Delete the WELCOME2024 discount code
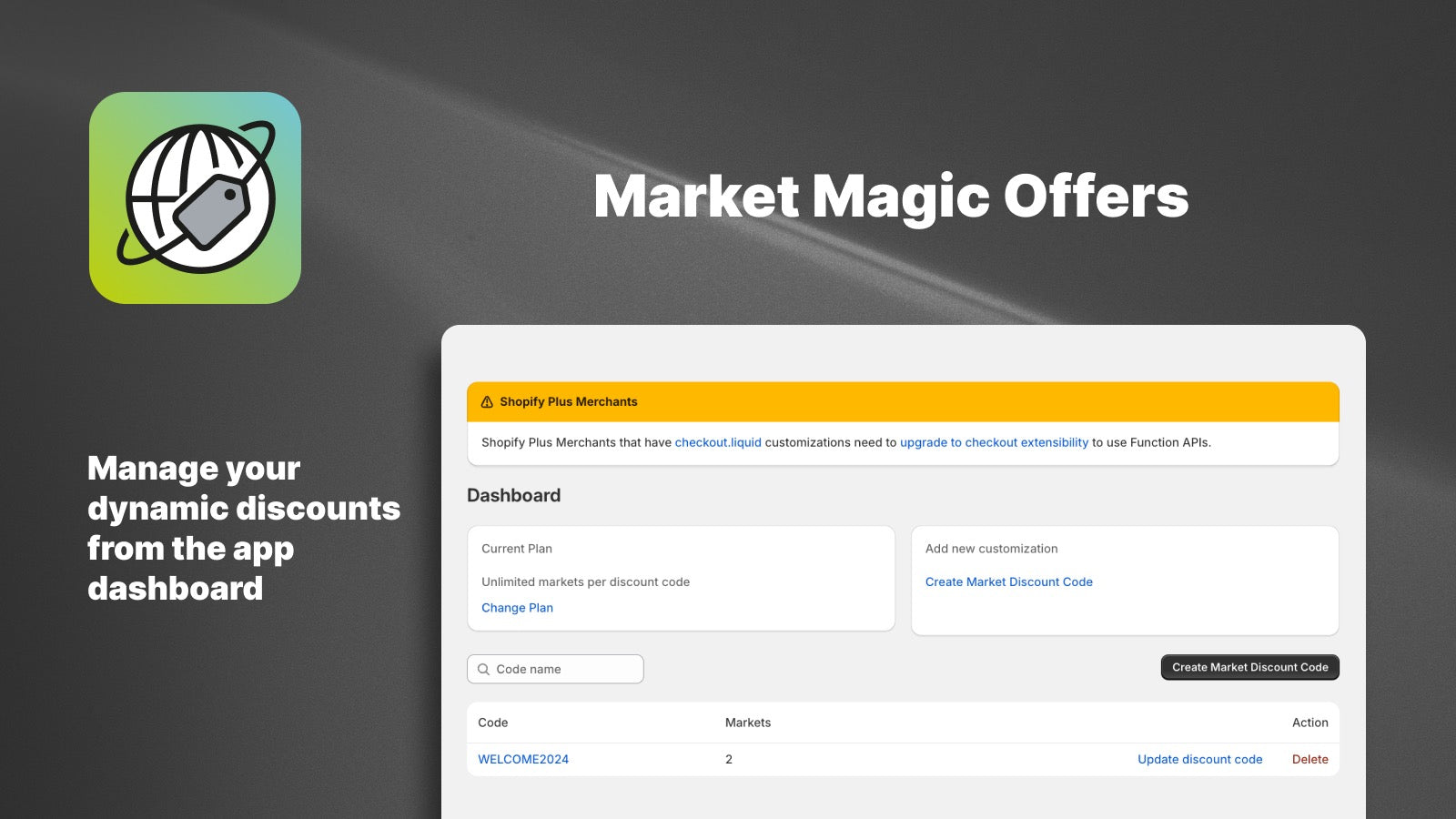This screenshot has height=819, width=1456. (x=1309, y=759)
